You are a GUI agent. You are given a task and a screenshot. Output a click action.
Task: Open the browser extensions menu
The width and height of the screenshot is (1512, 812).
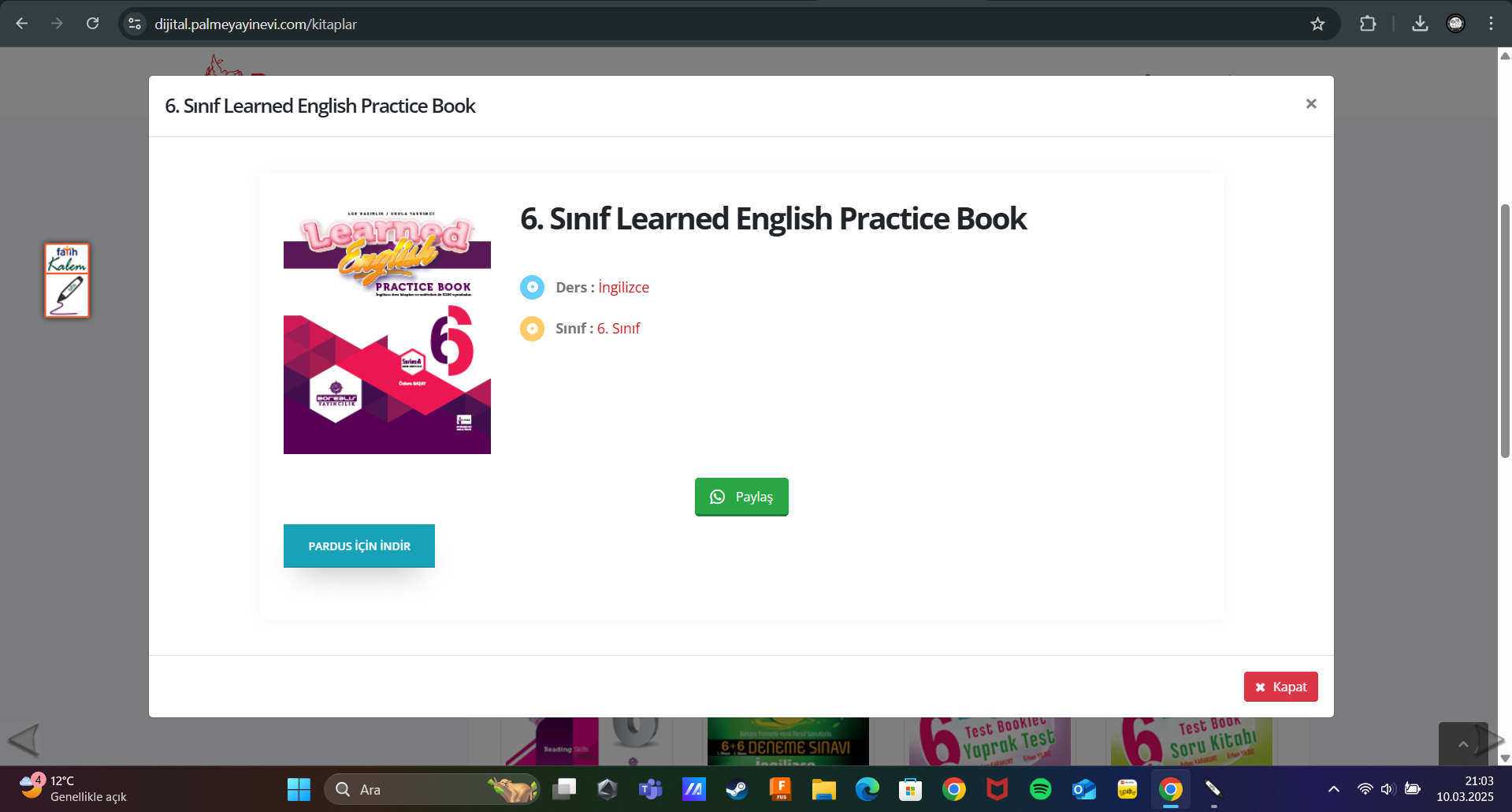pyautogui.click(x=1368, y=24)
